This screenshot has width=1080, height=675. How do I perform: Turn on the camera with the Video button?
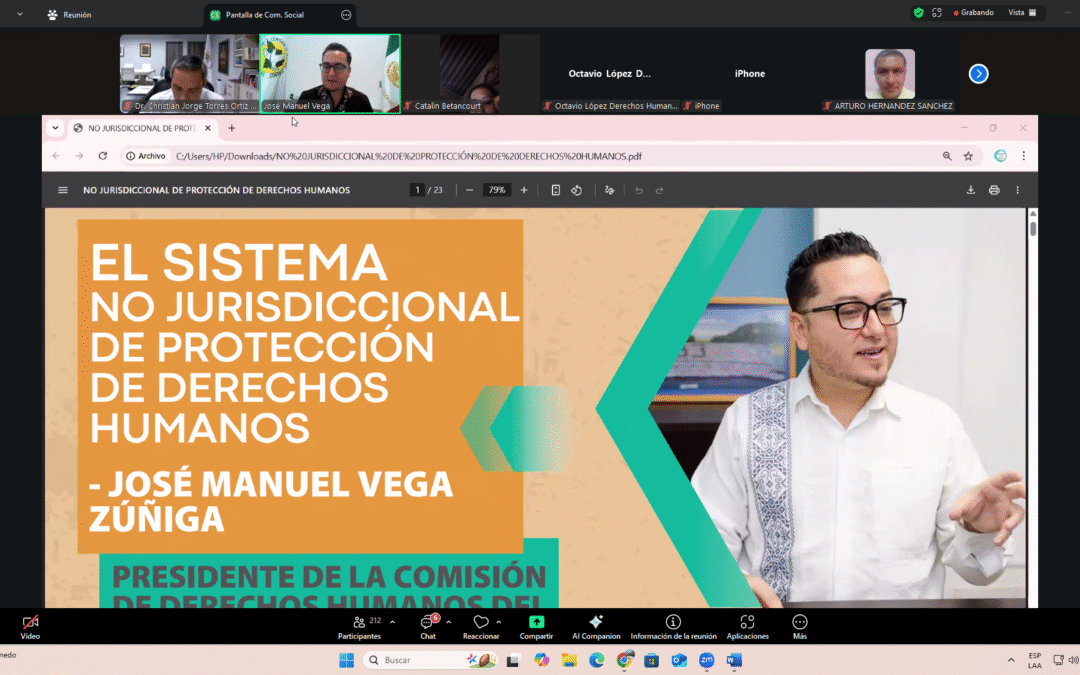30,626
